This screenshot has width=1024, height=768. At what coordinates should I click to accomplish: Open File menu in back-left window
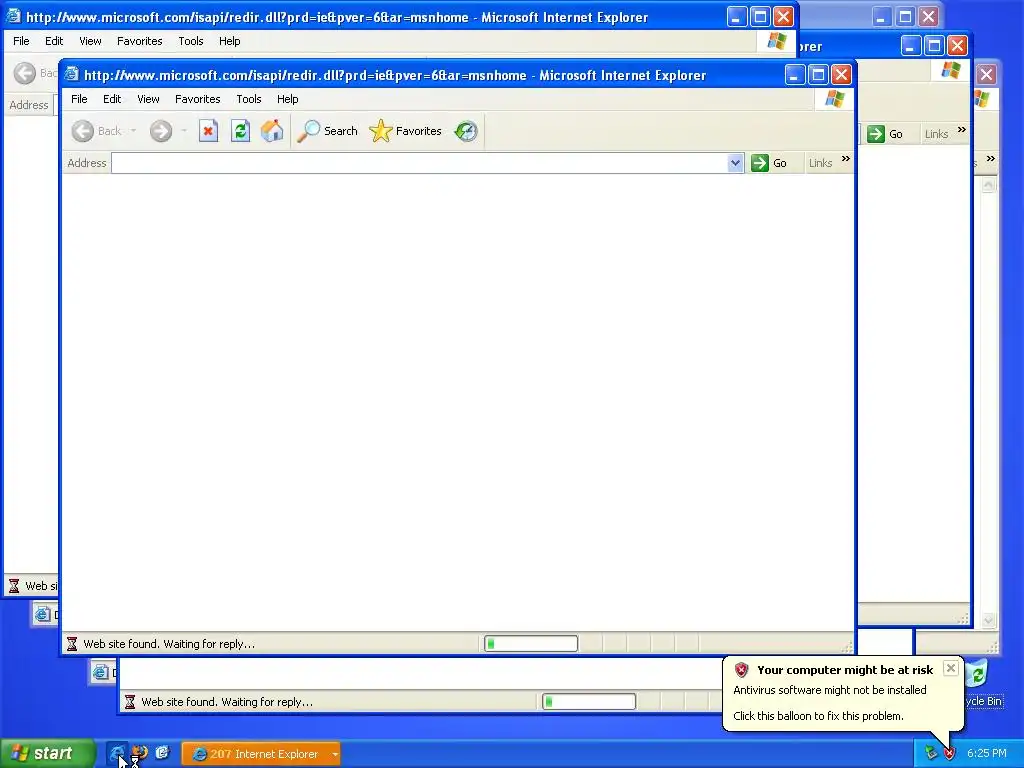click(21, 40)
